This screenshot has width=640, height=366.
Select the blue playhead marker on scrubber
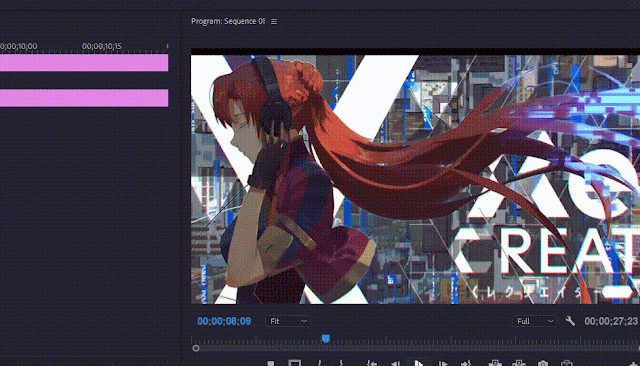tap(326, 338)
